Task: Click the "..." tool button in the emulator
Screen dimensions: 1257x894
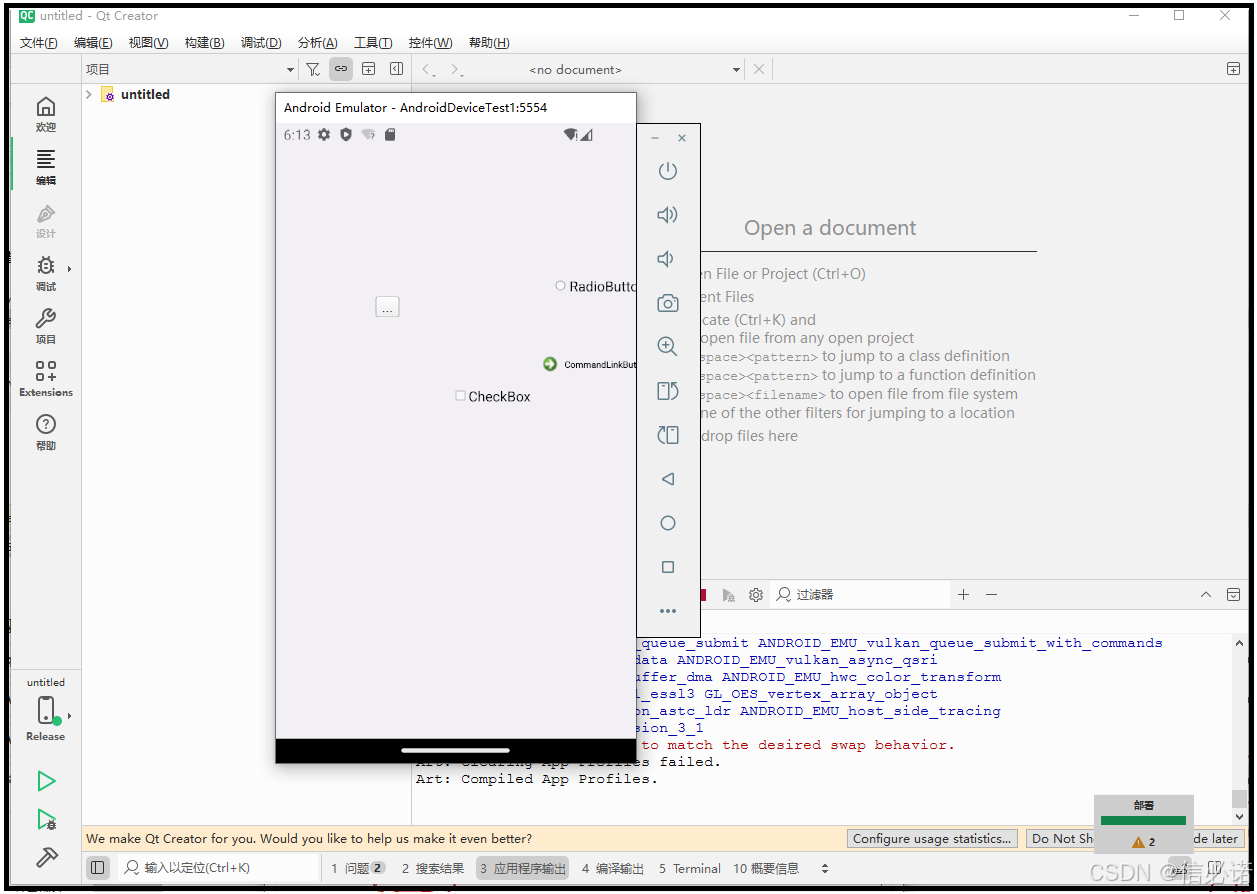Action: 387,307
